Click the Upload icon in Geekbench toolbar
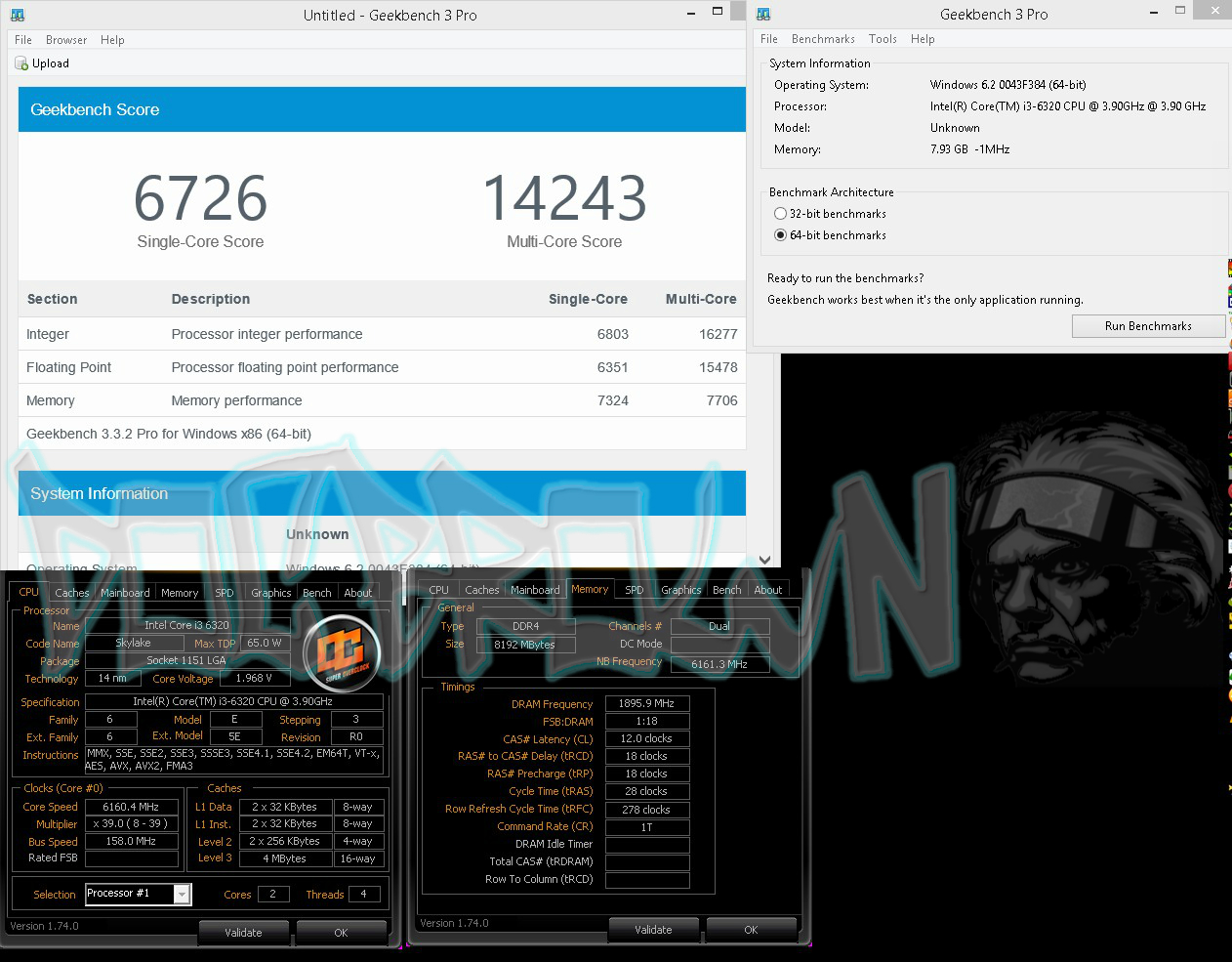Viewport: 1232px width, 962px height. pos(21,63)
